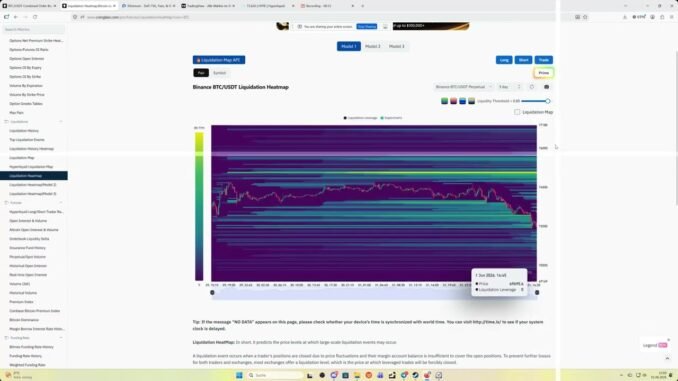Pick the green color theme swatch
The width and height of the screenshot is (678, 381).
coord(444,101)
